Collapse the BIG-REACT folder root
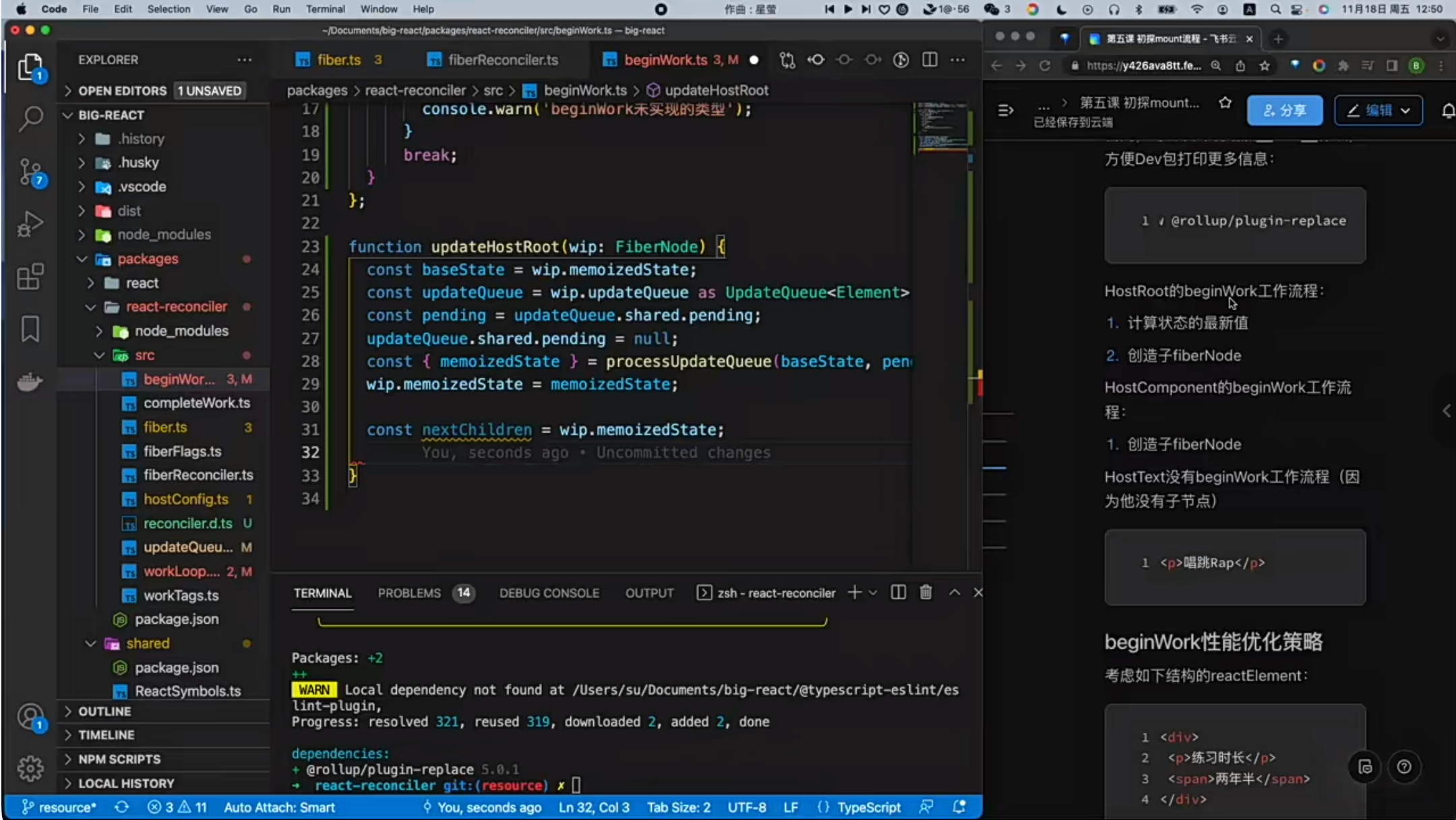1456x820 pixels. (111, 115)
